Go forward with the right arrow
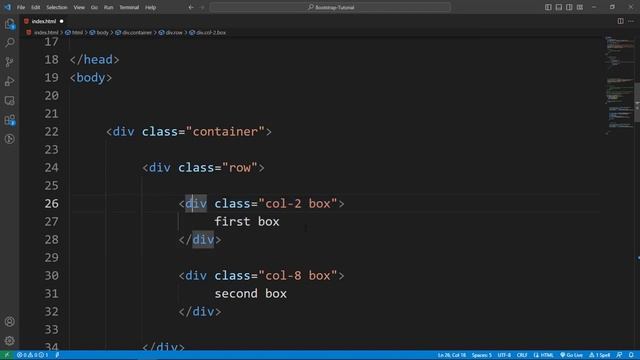This screenshot has height=360, width=640. point(202,7)
